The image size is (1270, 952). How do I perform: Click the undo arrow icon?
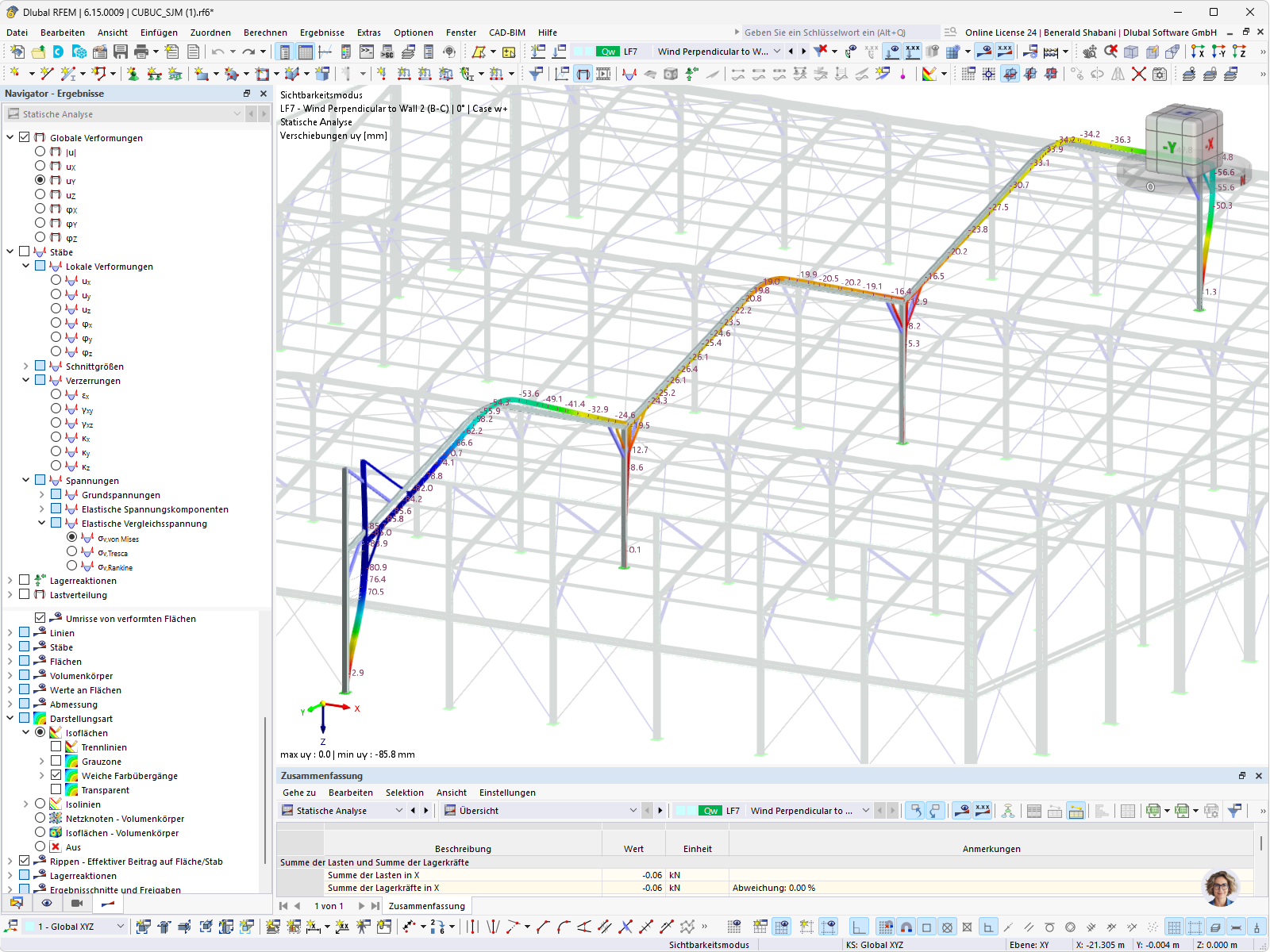tap(217, 52)
